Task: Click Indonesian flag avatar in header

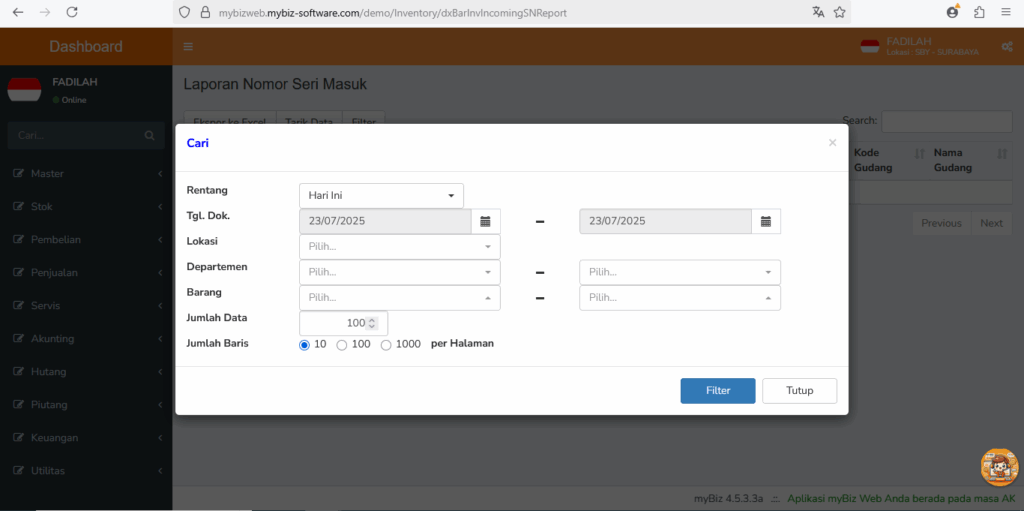Action: 870,46
